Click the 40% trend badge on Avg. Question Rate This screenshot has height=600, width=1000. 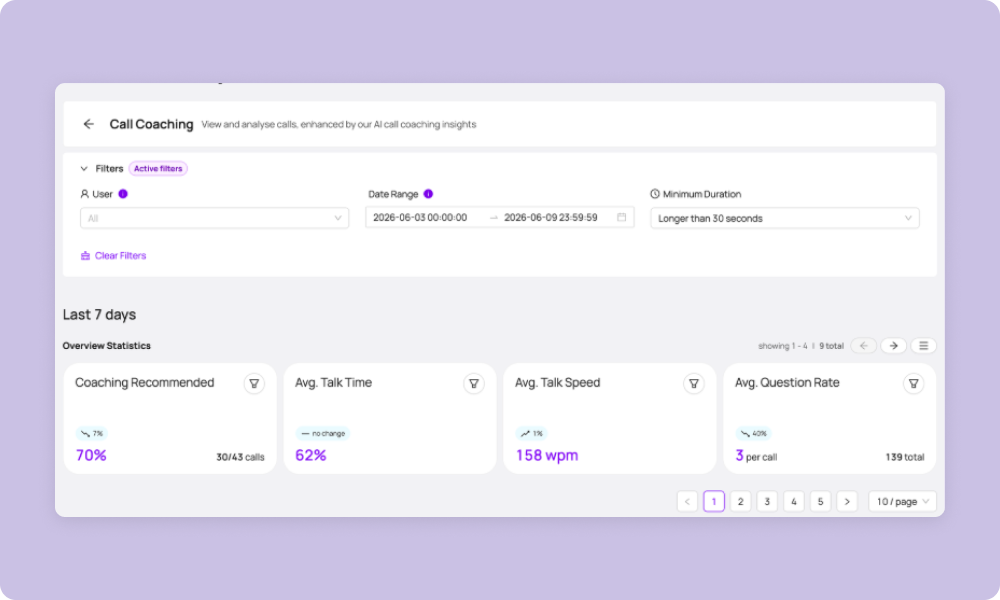753,434
